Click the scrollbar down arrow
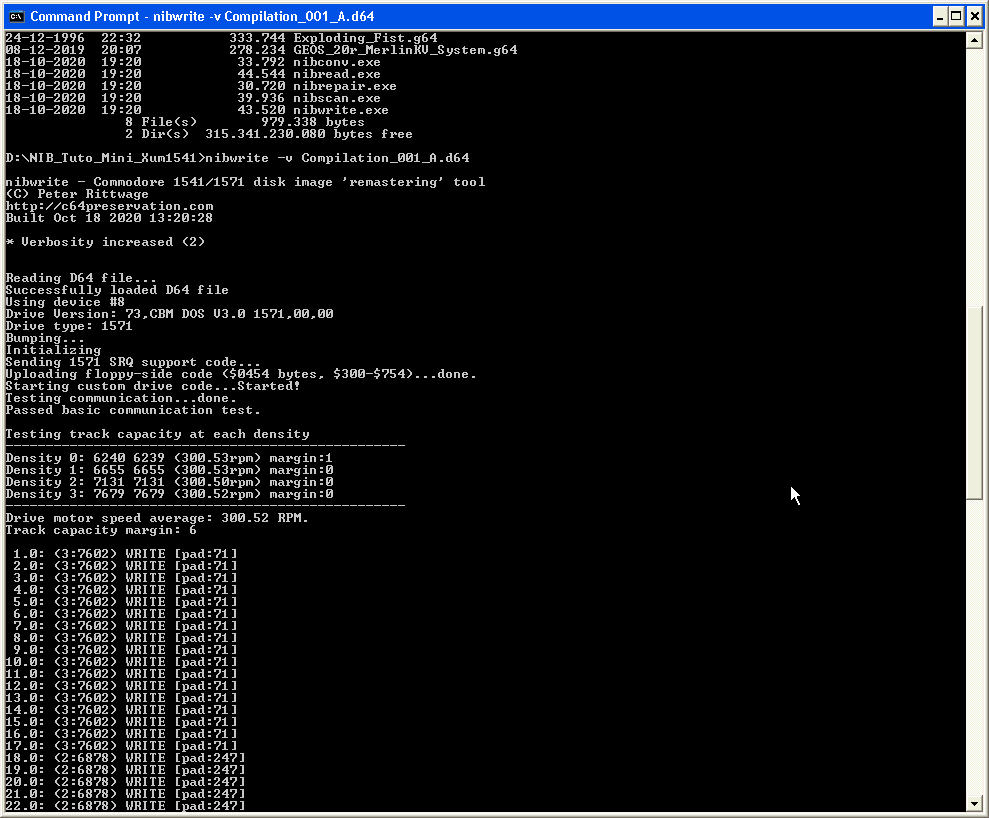This screenshot has height=818, width=989. [974, 803]
